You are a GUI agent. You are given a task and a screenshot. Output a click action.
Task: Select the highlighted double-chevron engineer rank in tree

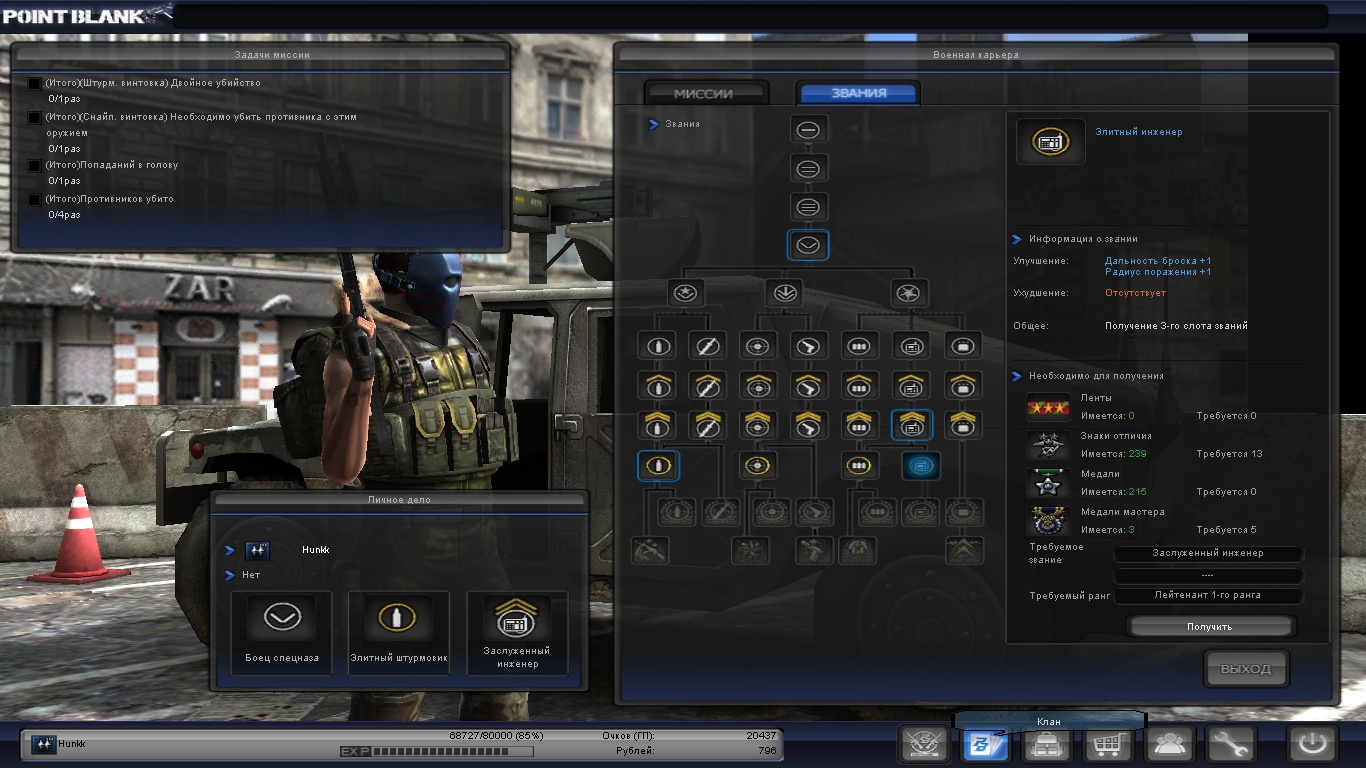[911, 425]
